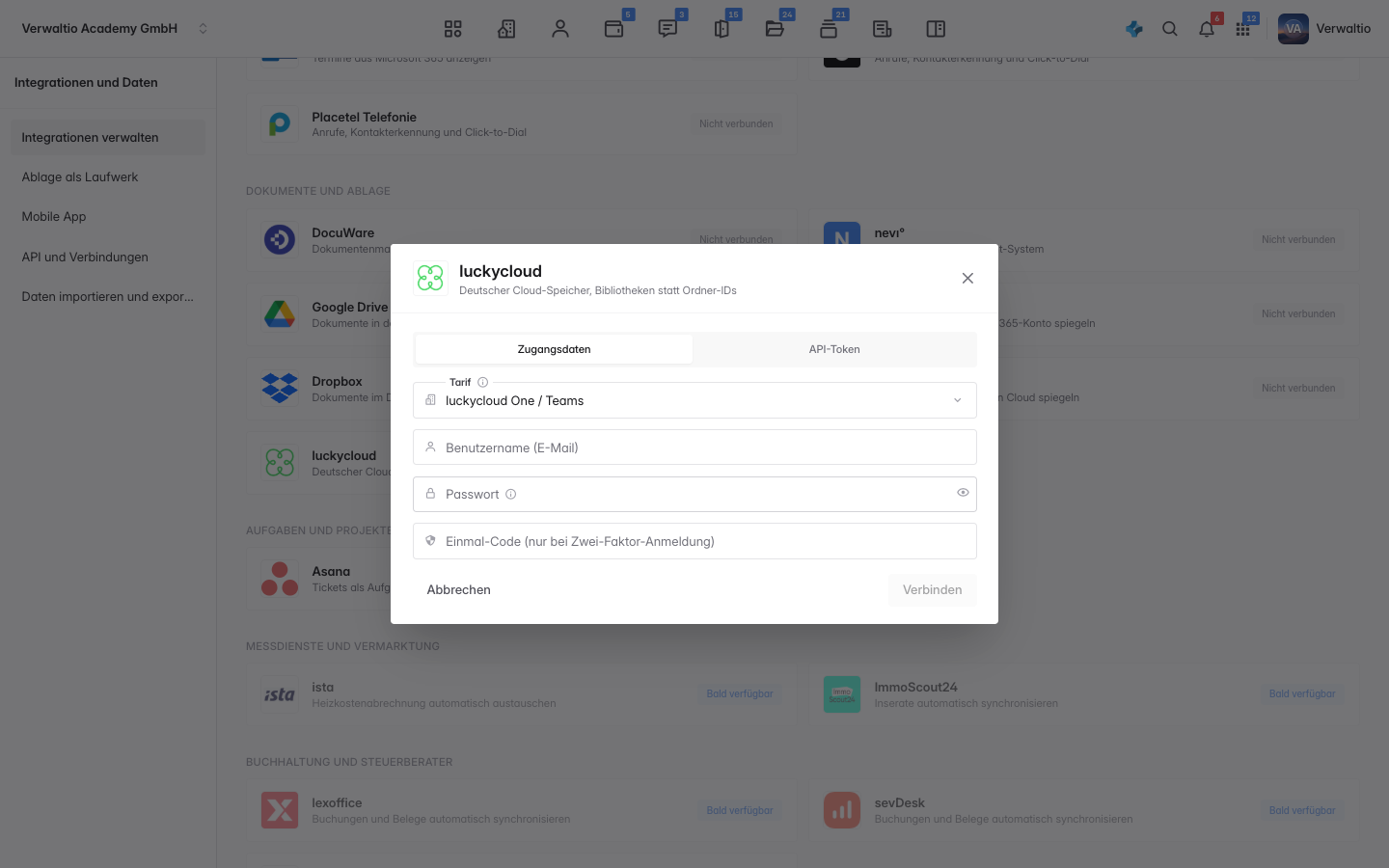Click the blue assistant logo icon
1389x868 pixels.
pos(1134,29)
